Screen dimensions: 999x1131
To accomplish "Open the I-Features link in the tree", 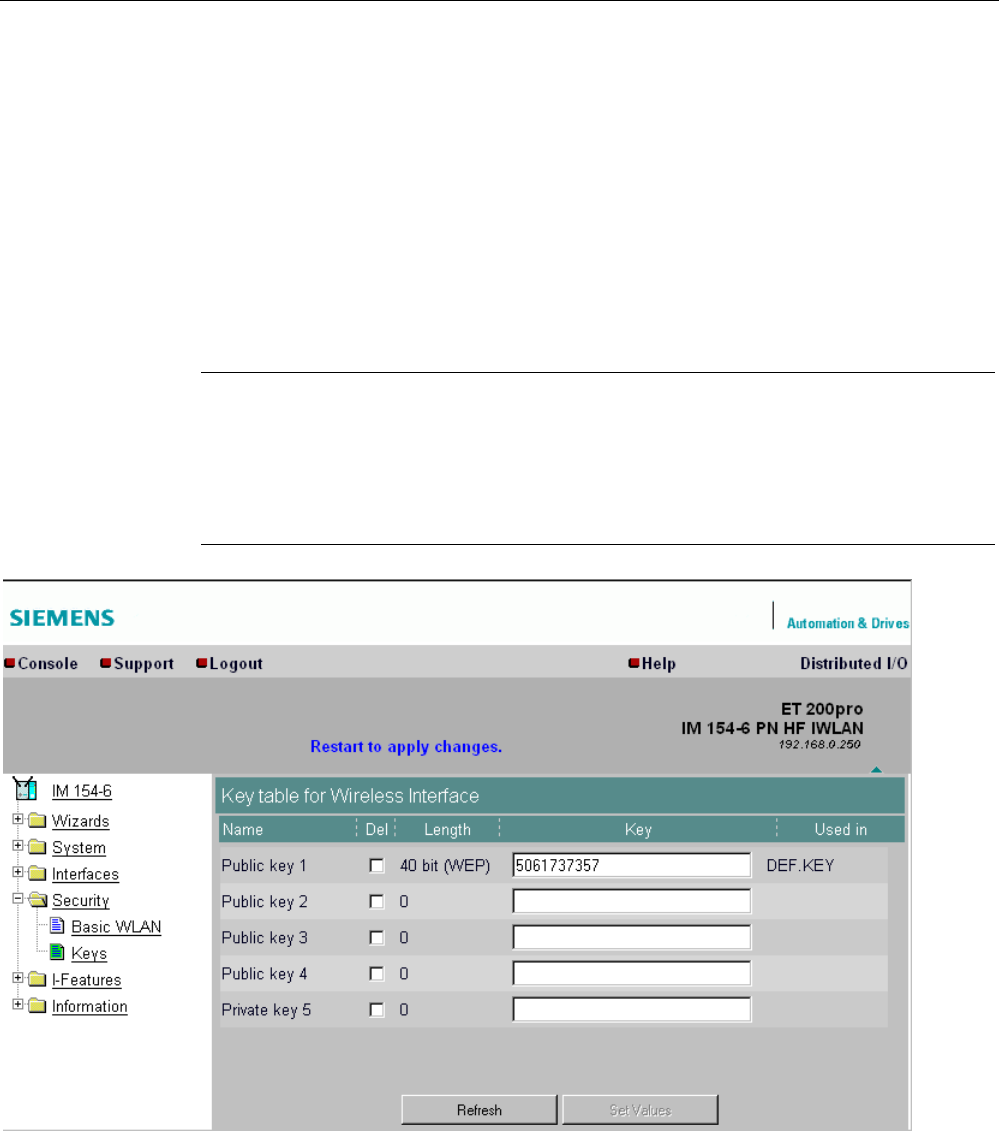I will pyautogui.click(x=87, y=980).
